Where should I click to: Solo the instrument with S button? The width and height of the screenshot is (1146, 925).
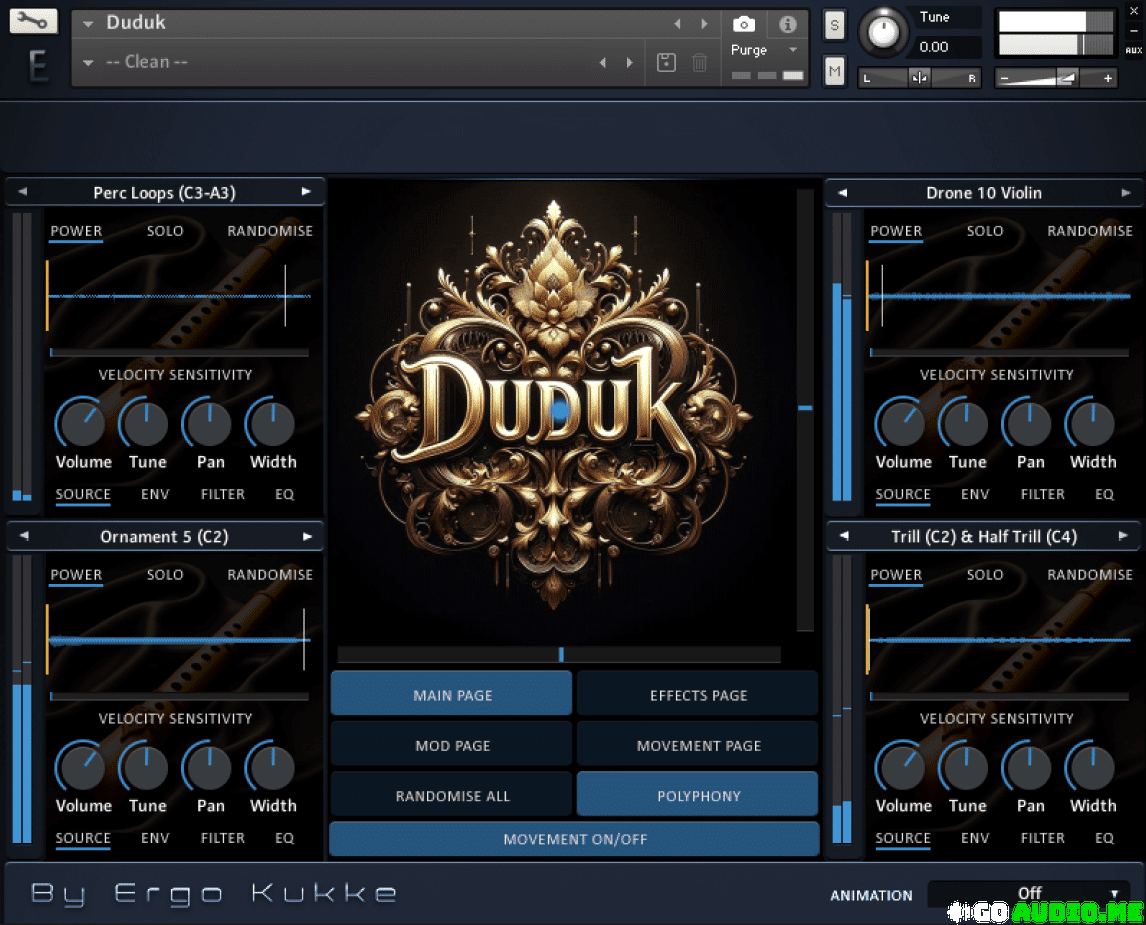pyautogui.click(x=834, y=25)
